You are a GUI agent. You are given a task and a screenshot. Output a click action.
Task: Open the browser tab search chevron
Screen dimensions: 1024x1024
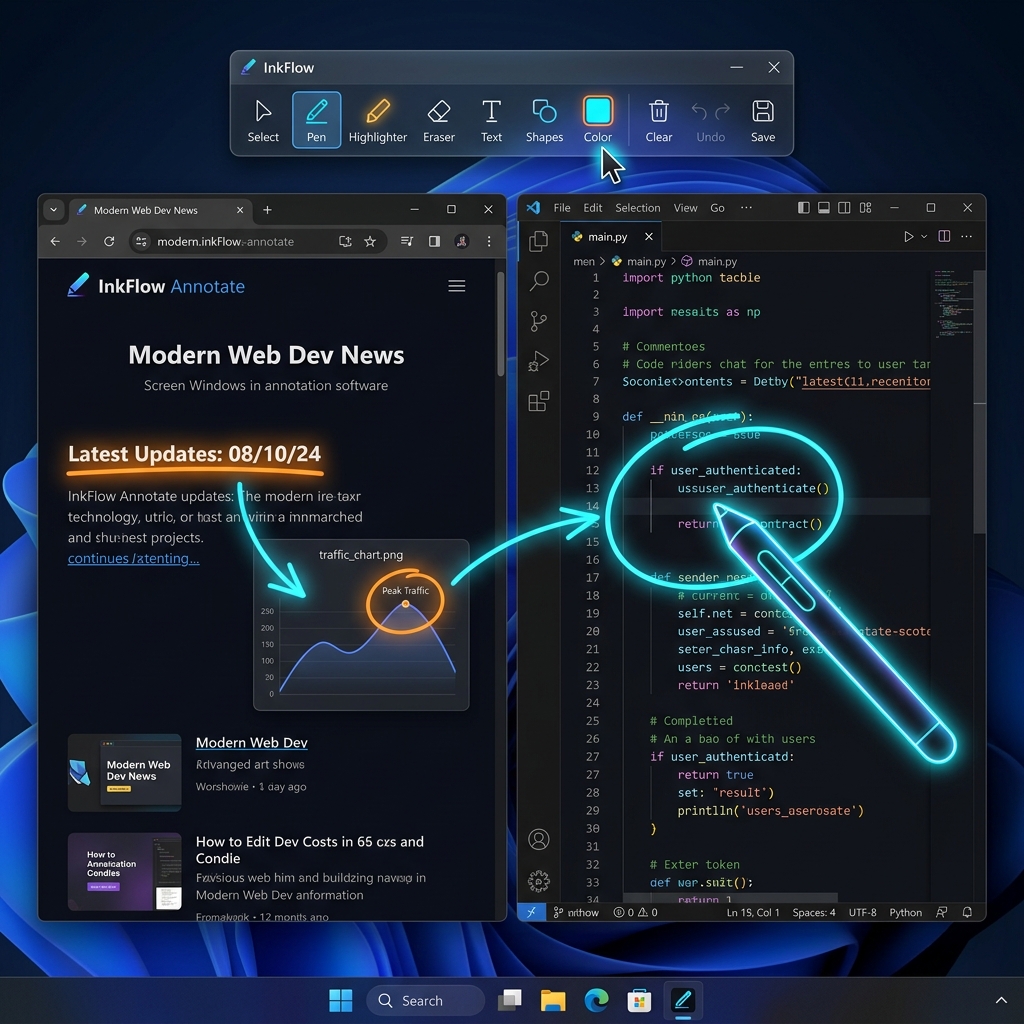[54, 210]
